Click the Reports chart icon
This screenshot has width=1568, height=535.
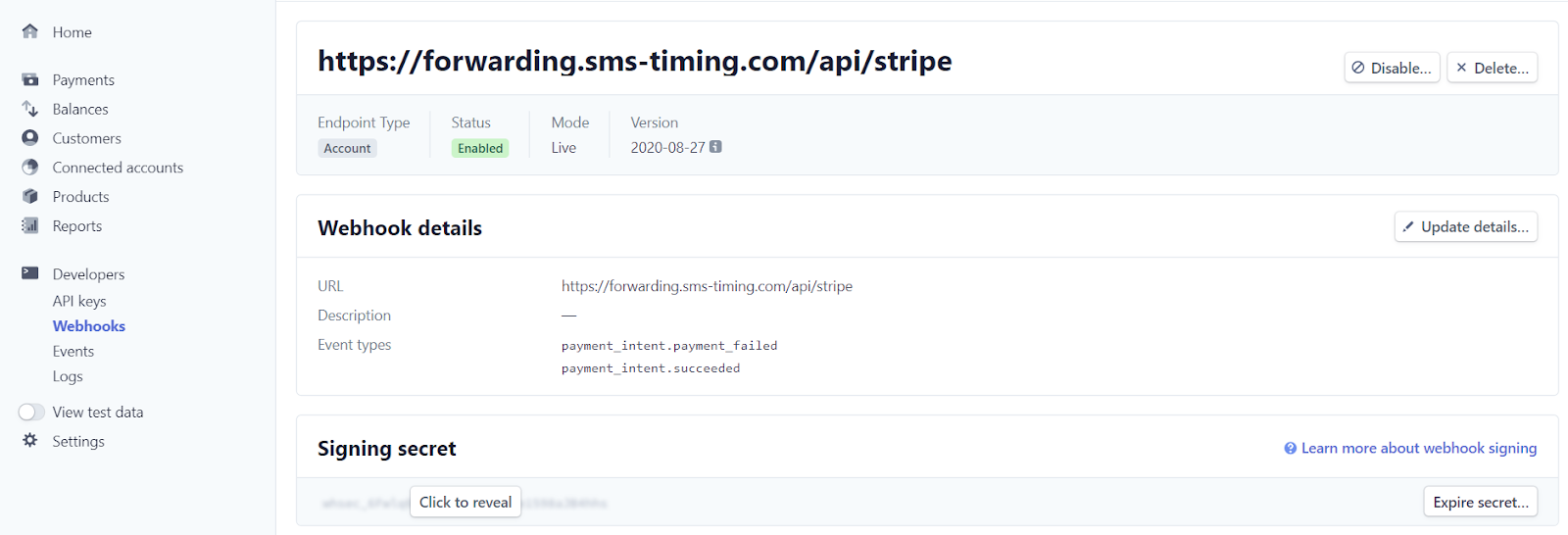(30, 225)
